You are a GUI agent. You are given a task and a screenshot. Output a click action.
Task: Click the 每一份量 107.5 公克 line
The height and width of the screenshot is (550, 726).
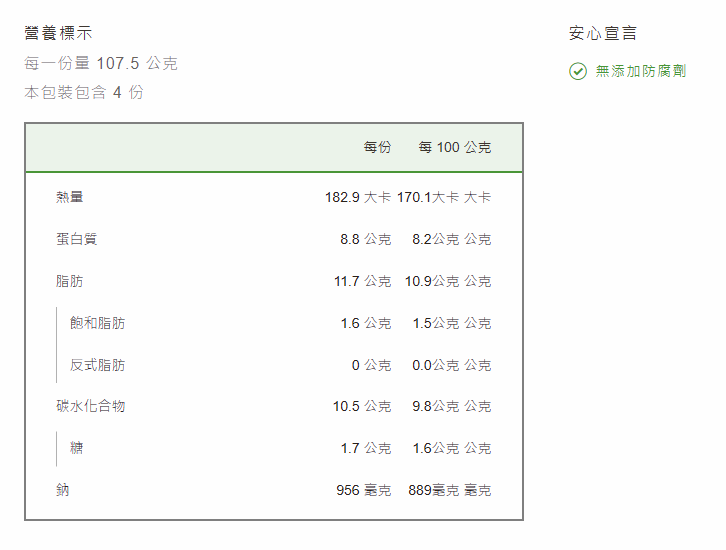[x=101, y=63]
